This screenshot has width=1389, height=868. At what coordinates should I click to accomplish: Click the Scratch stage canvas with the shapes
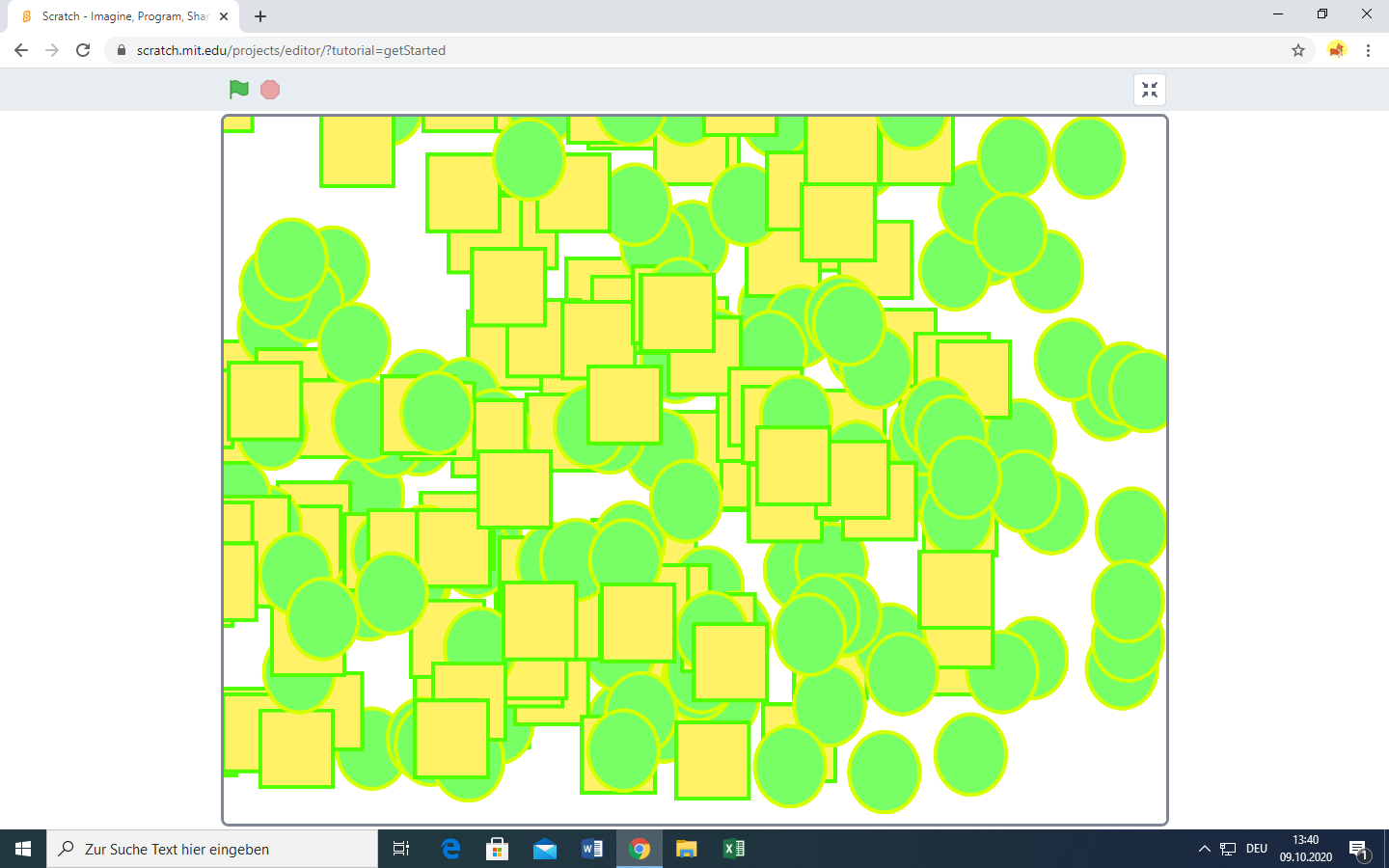pyautogui.click(x=694, y=471)
